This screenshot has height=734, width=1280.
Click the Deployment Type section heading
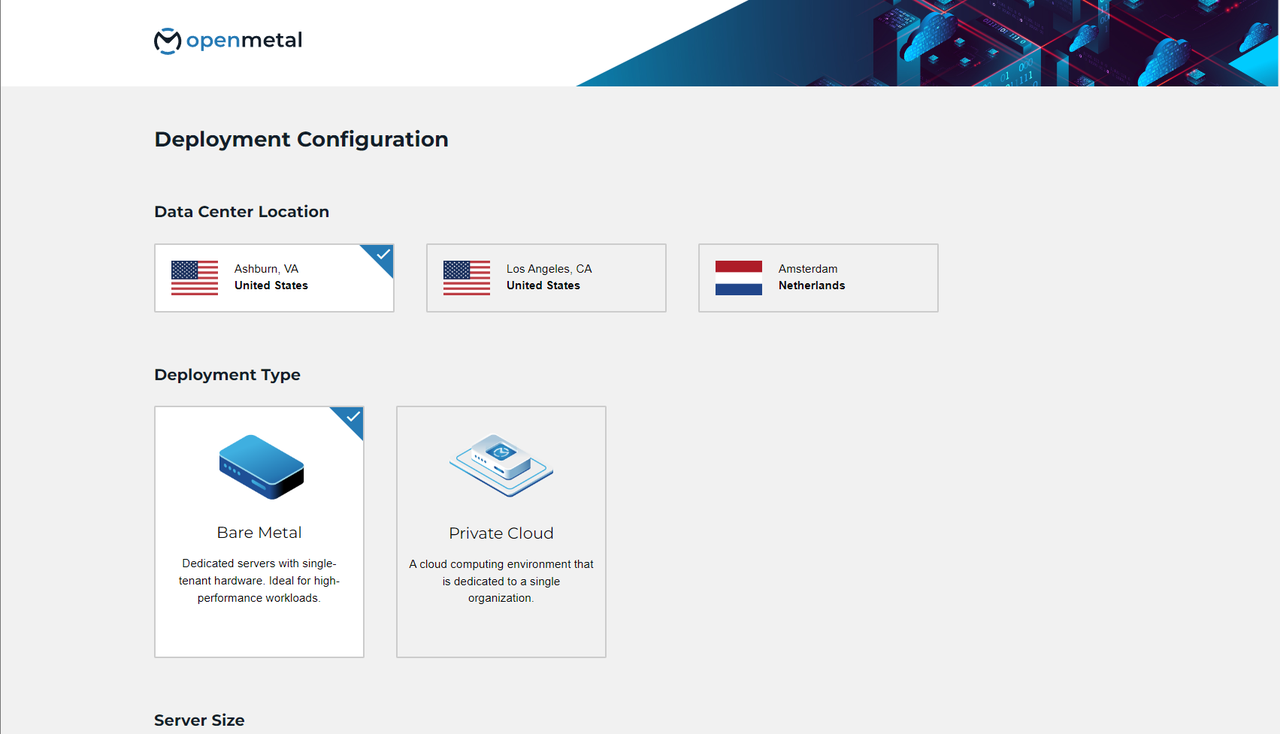[227, 374]
